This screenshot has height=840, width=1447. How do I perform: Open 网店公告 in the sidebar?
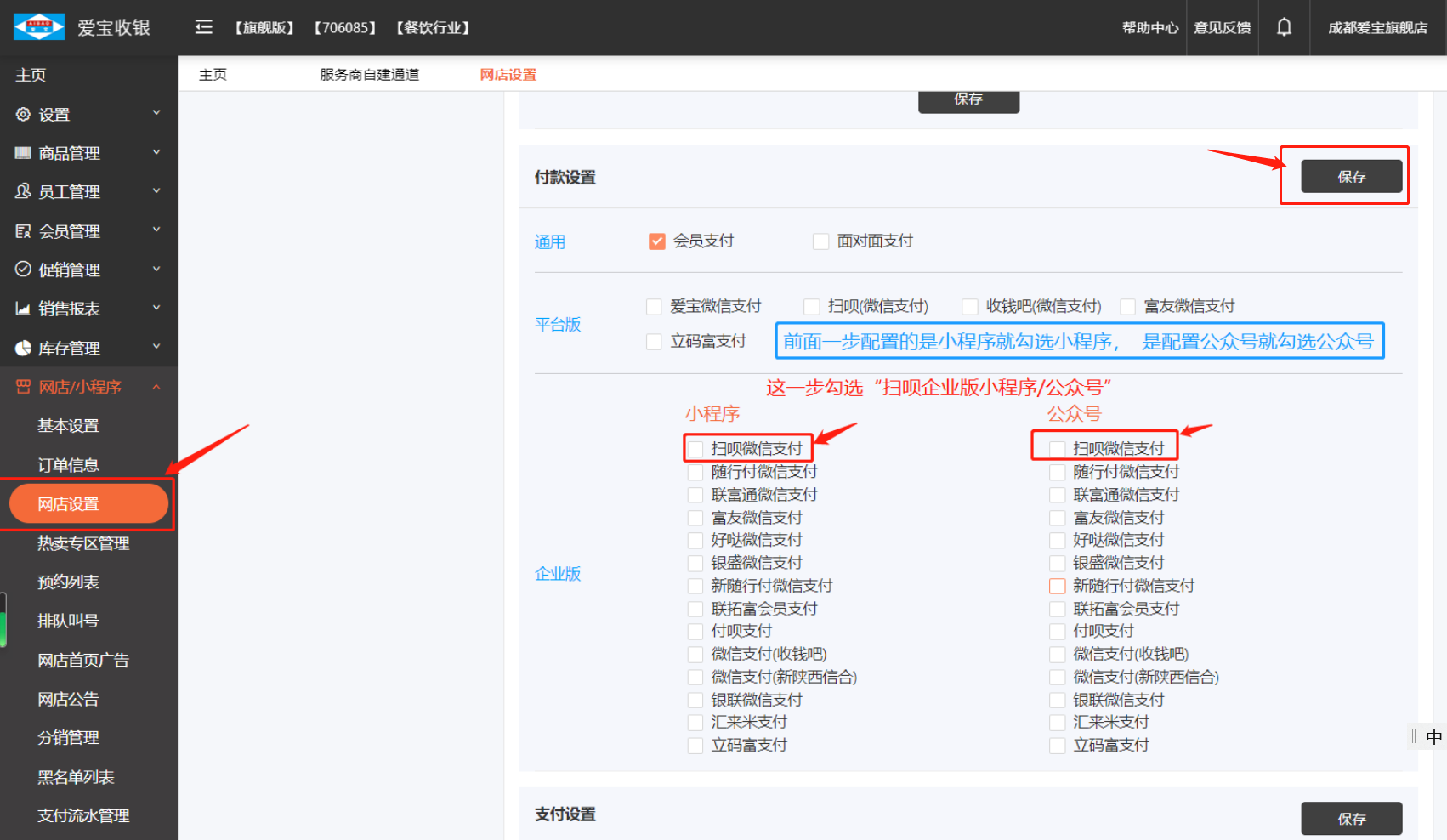click(x=68, y=700)
